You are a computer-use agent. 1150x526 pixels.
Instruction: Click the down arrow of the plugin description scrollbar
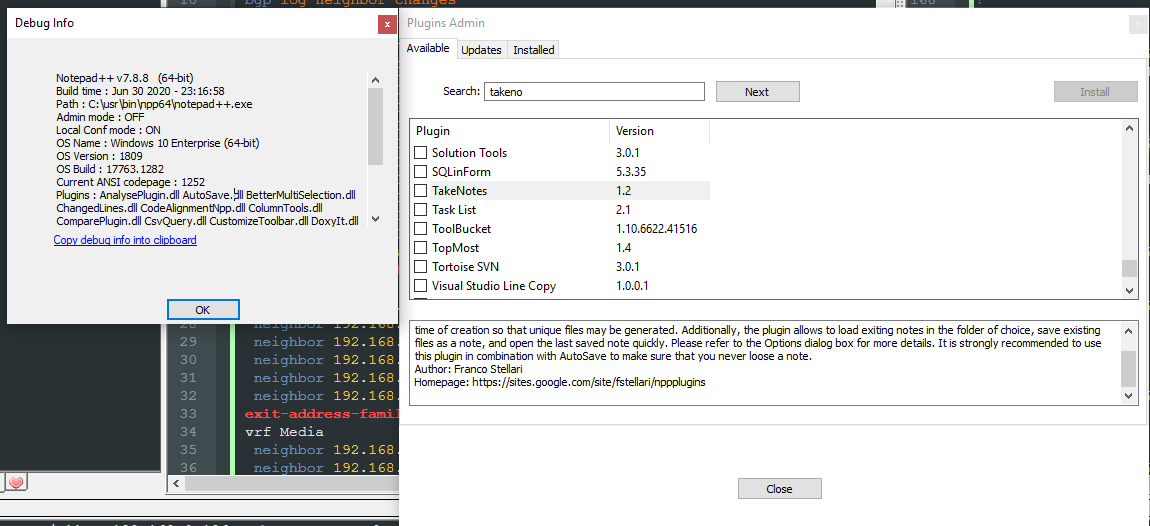click(1129, 395)
